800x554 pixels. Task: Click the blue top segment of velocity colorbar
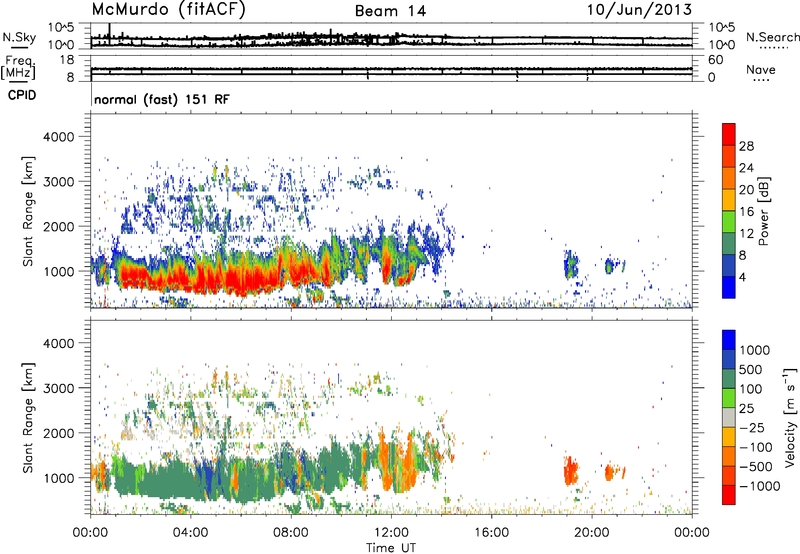pos(729,340)
